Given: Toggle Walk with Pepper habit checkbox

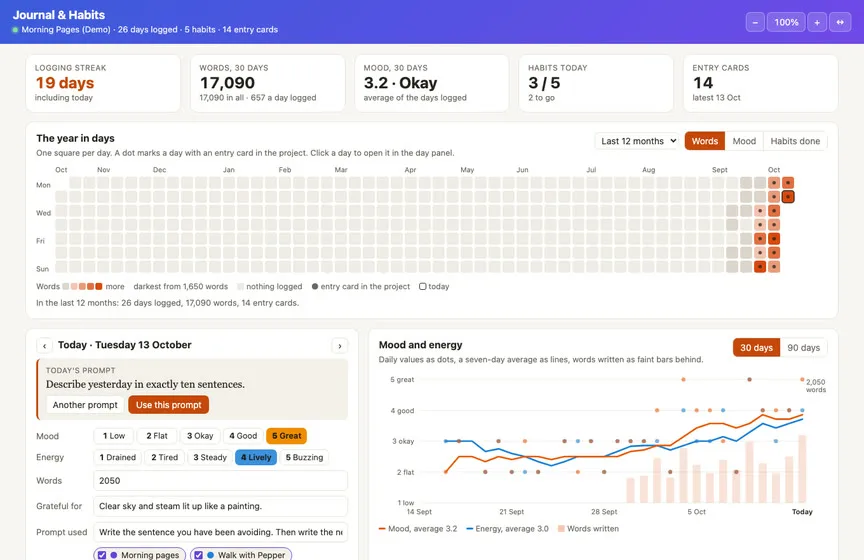Looking at the screenshot, I should 198,555.
